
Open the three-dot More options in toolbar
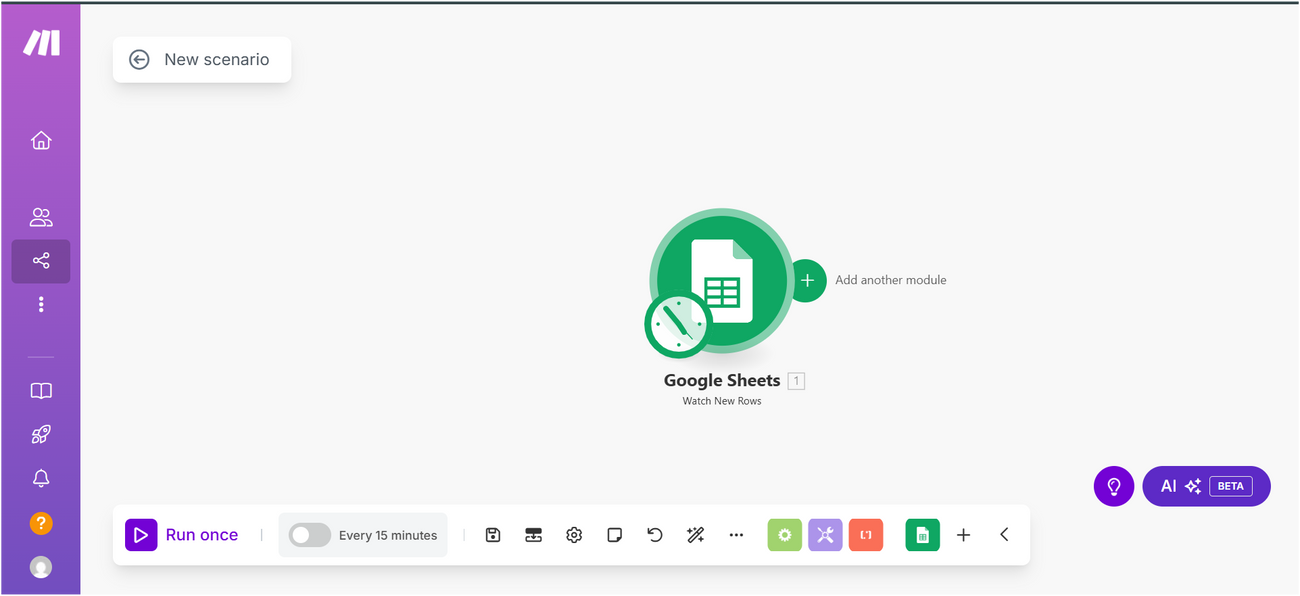737,535
